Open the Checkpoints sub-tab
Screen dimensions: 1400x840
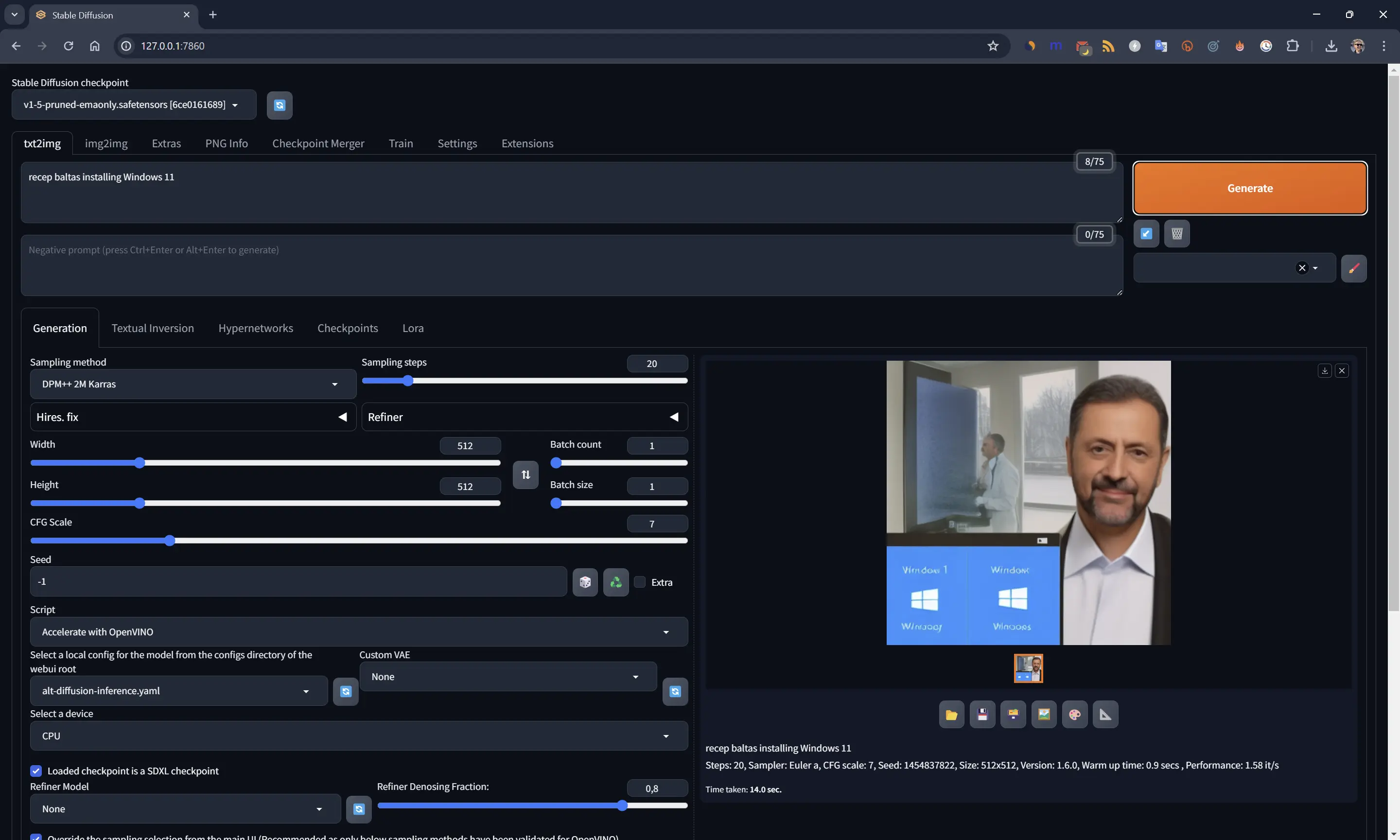pos(348,328)
